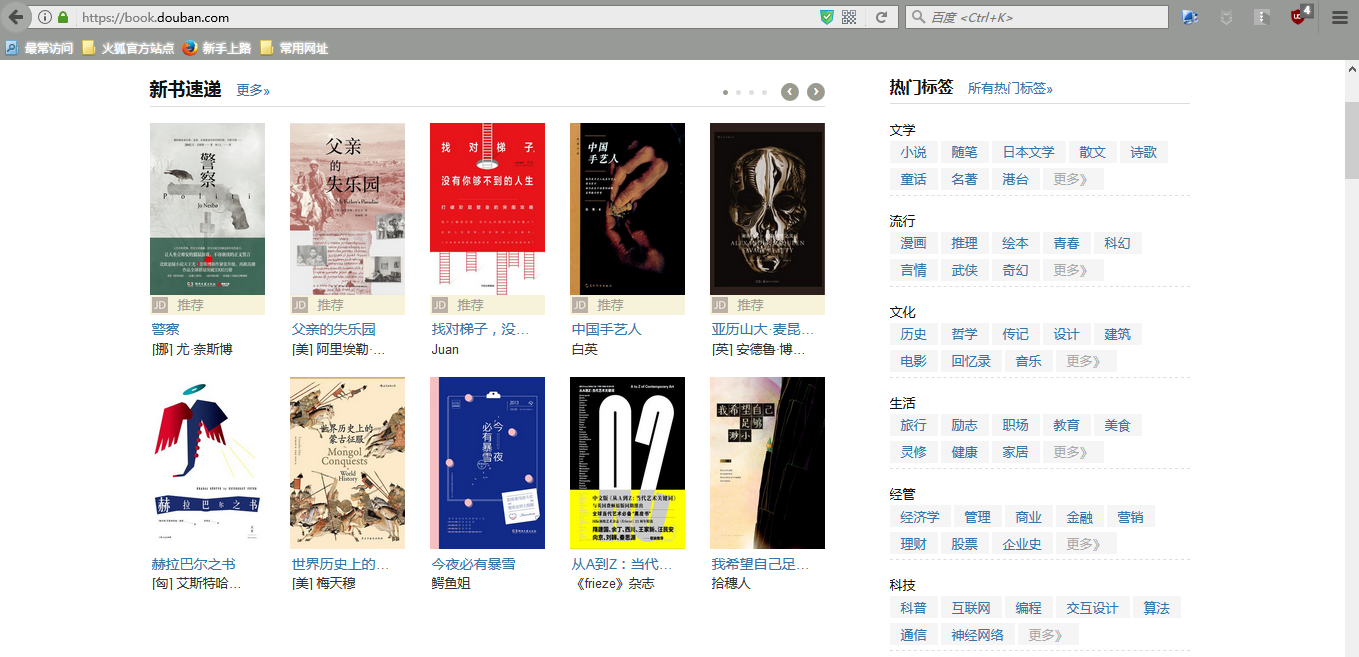1359x657 pixels.
Task: Expand 更多 under 生活 tags
Action: [1073, 452]
